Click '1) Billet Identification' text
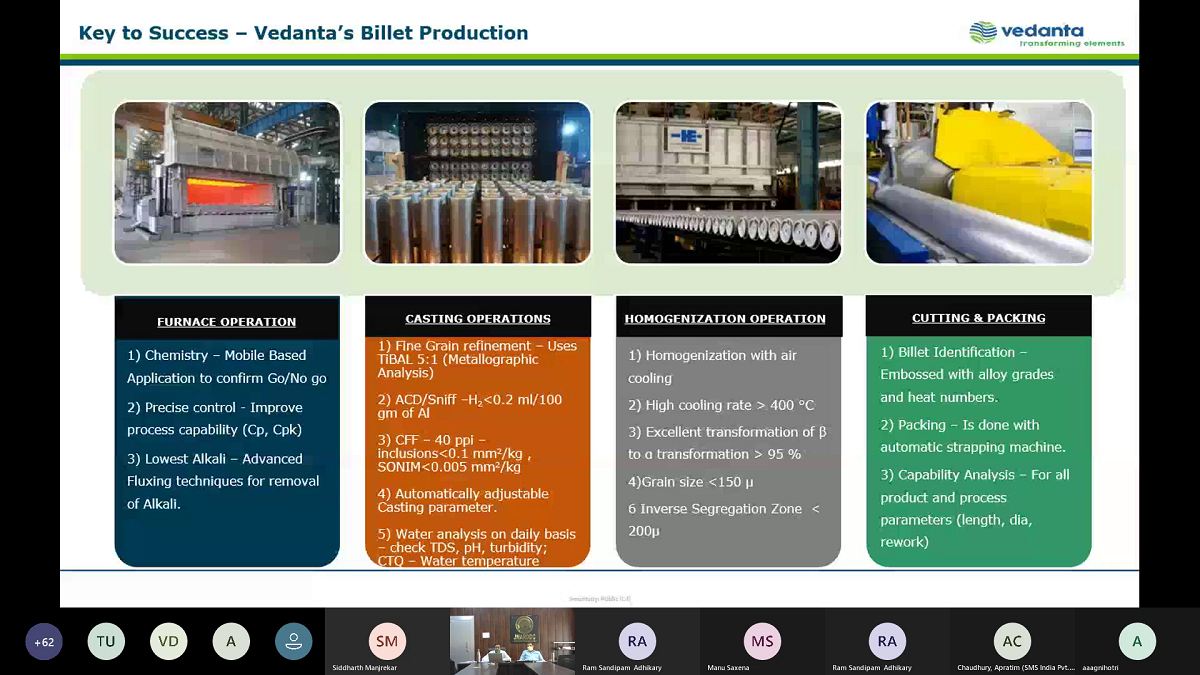This screenshot has height=675, width=1200. 967,374
